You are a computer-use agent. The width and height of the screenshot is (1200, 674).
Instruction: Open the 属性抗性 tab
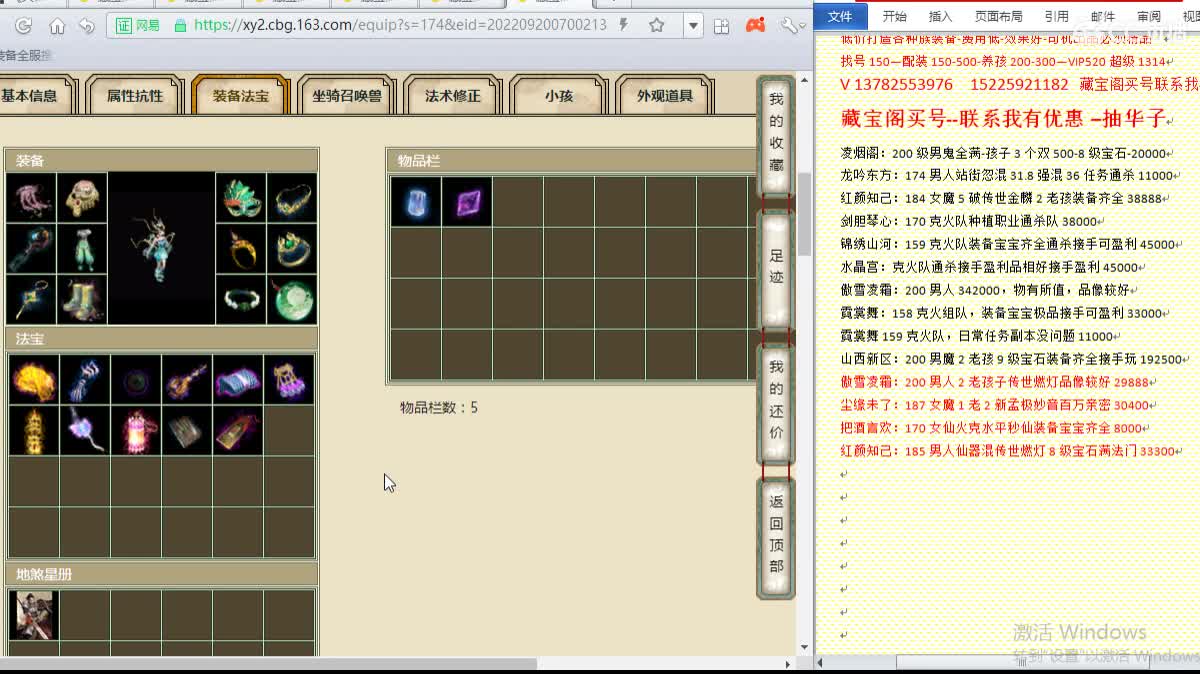[x=135, y=96]
